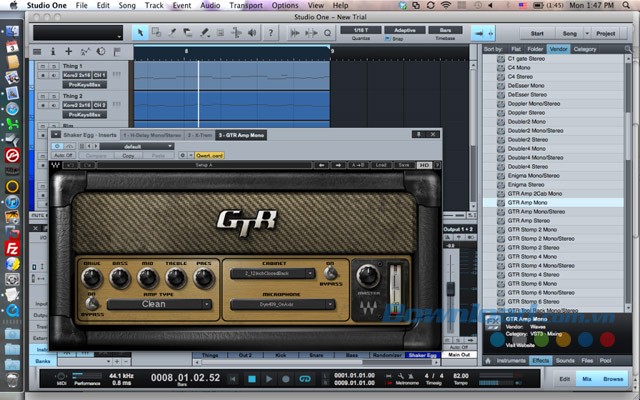Image resolution: width=640 pixels, height=400 pixels.
Task: Open the Adaptive snap mode dropdown
Action: coord(404,30)
